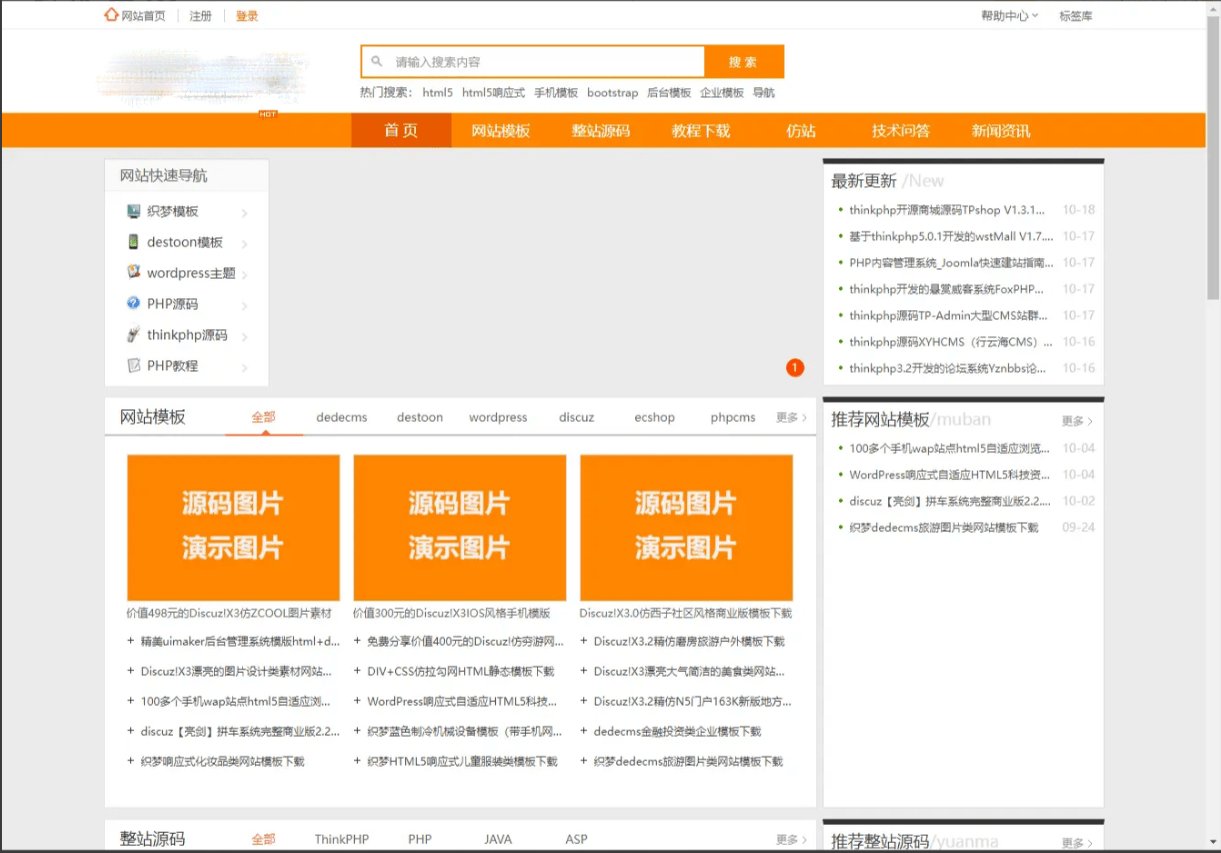The width and height of the screenshot is (1221, 853).
Task: Open dedecms金融投资类企业模板下载 link
Action: (677, 732)
